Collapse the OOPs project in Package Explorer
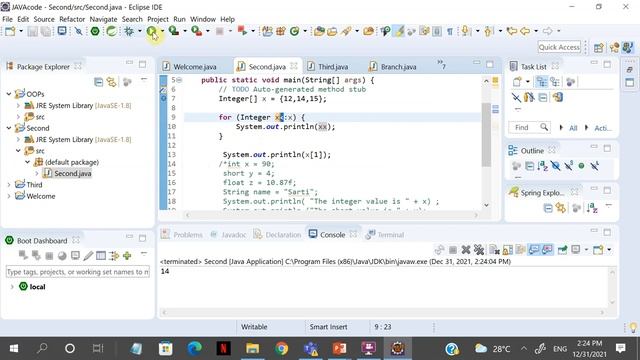This screenshot has height=360, width=640. pyautogui.click(x=9, y=94)
